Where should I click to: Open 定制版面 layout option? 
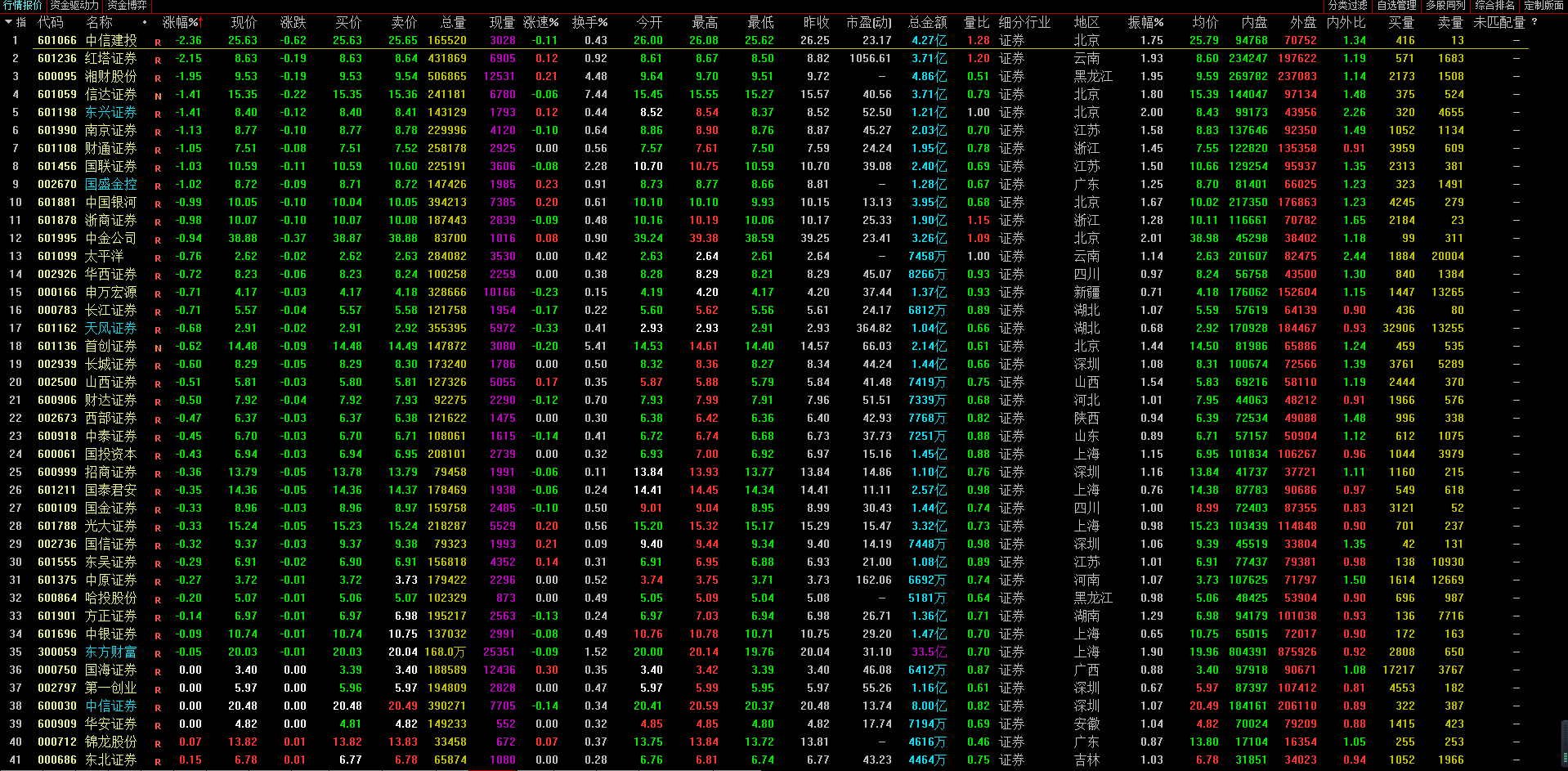(x=1543, y=6)
